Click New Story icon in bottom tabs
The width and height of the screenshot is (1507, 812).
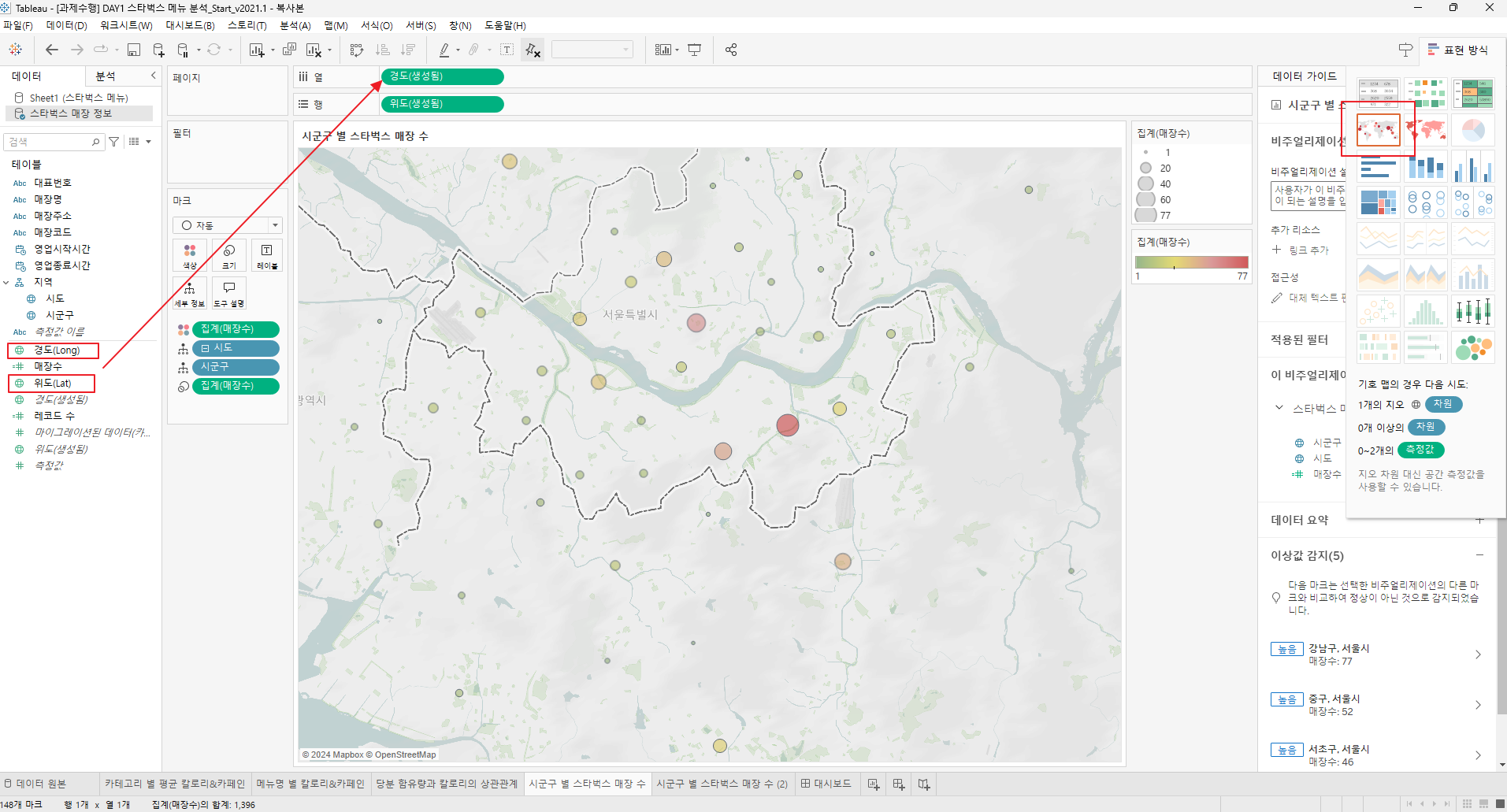[x=924, y=784]
